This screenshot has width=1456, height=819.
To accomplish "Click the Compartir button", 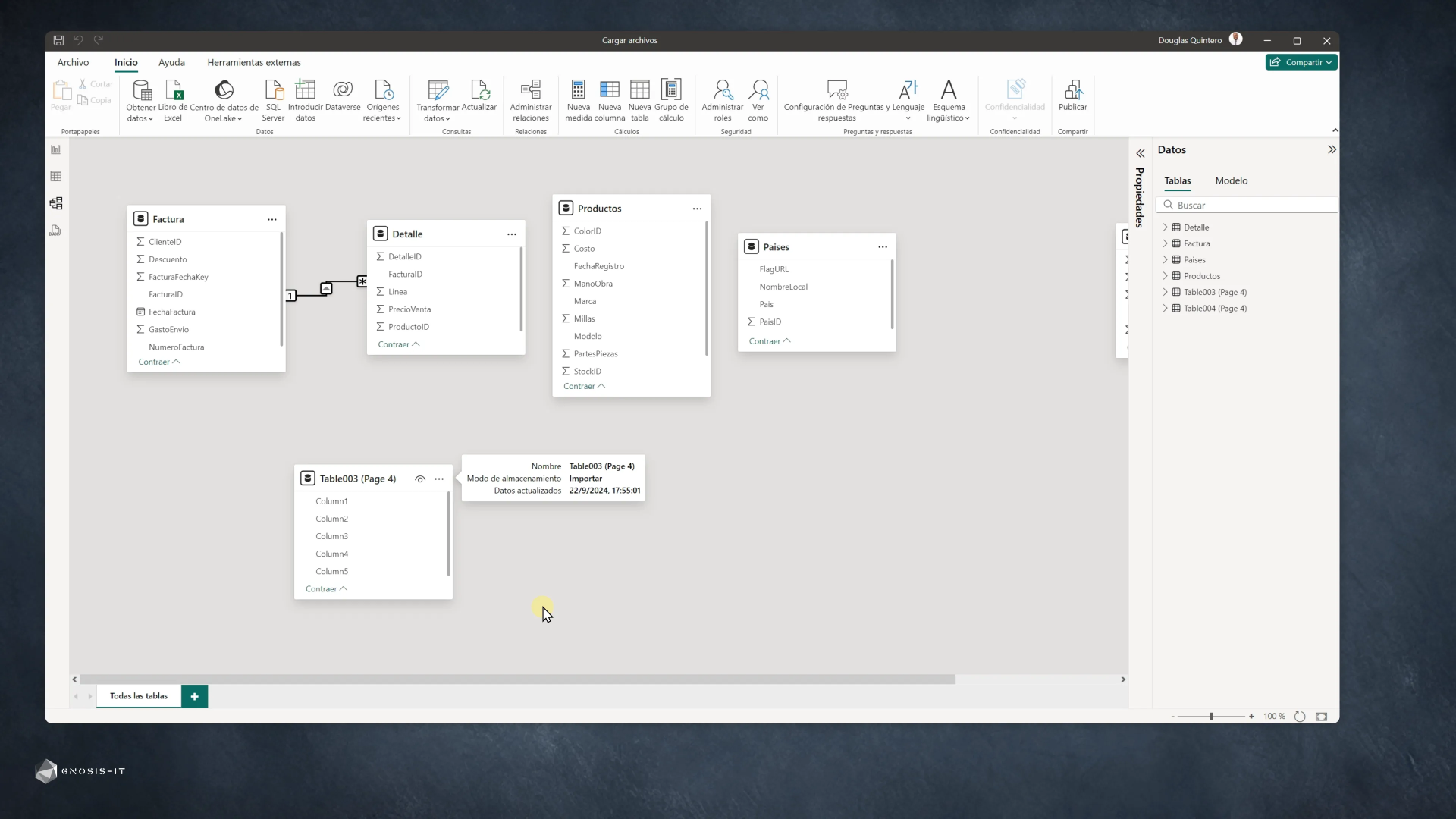I will (x=1301, y=62).
